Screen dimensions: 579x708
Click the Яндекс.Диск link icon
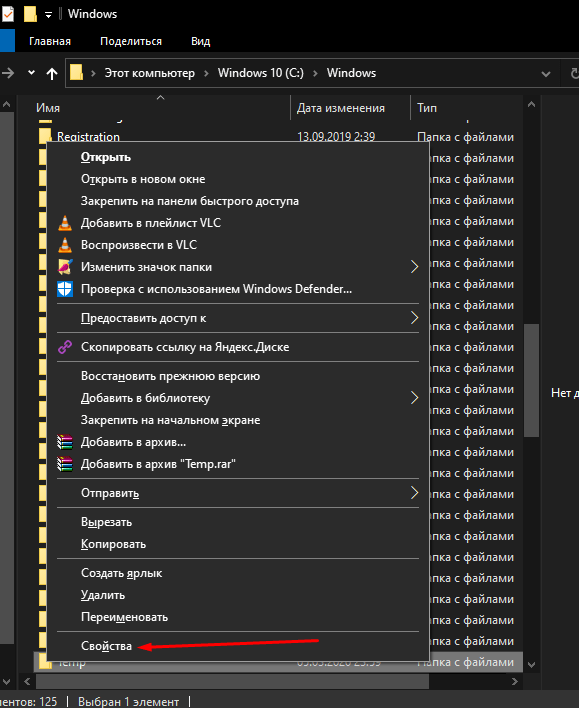coord(65,347)
